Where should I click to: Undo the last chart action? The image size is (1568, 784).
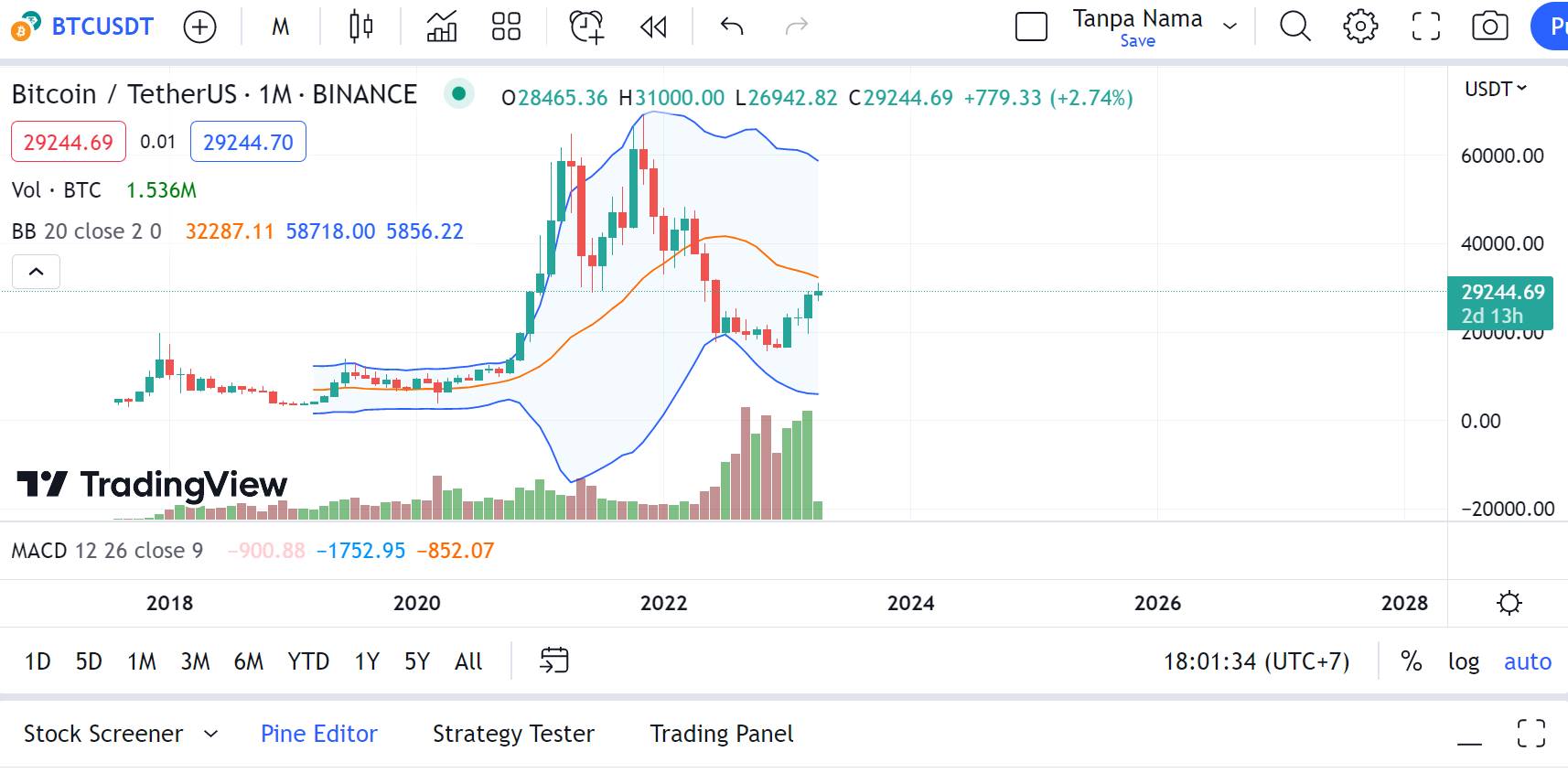732,27
